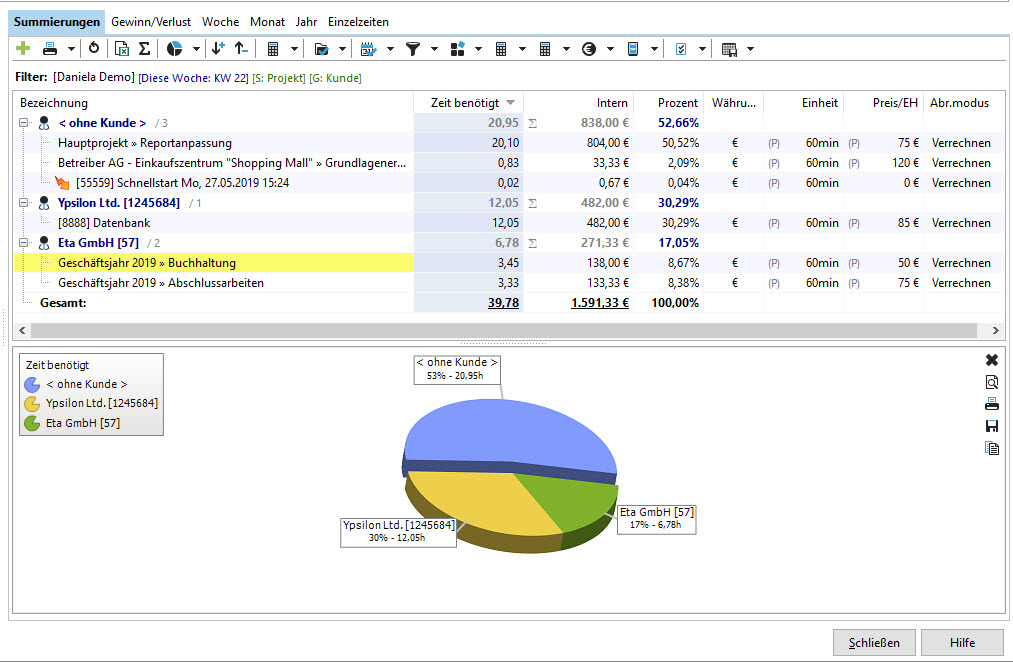Click the funnel filter icon
Viewport: 1013px width, 662px height.
click(413, 48)
